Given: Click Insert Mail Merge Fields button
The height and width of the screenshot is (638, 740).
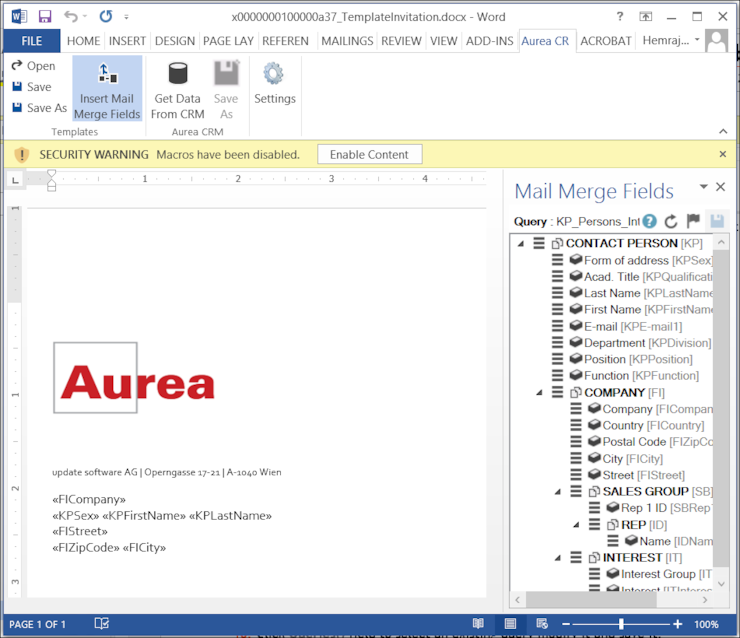Looking at the screenshot, I should (107, 89).
